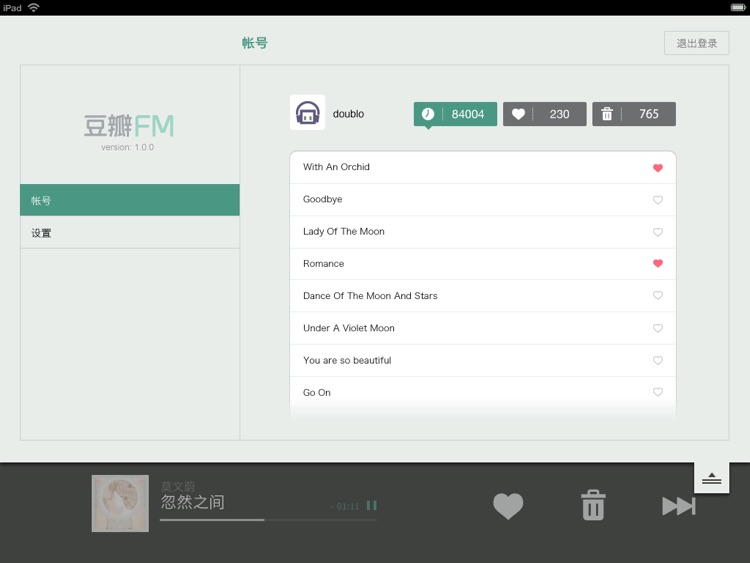Screen dimensions: 750x563
Task: Click the doublo user avatar icon
Action: tap(307, 112)
